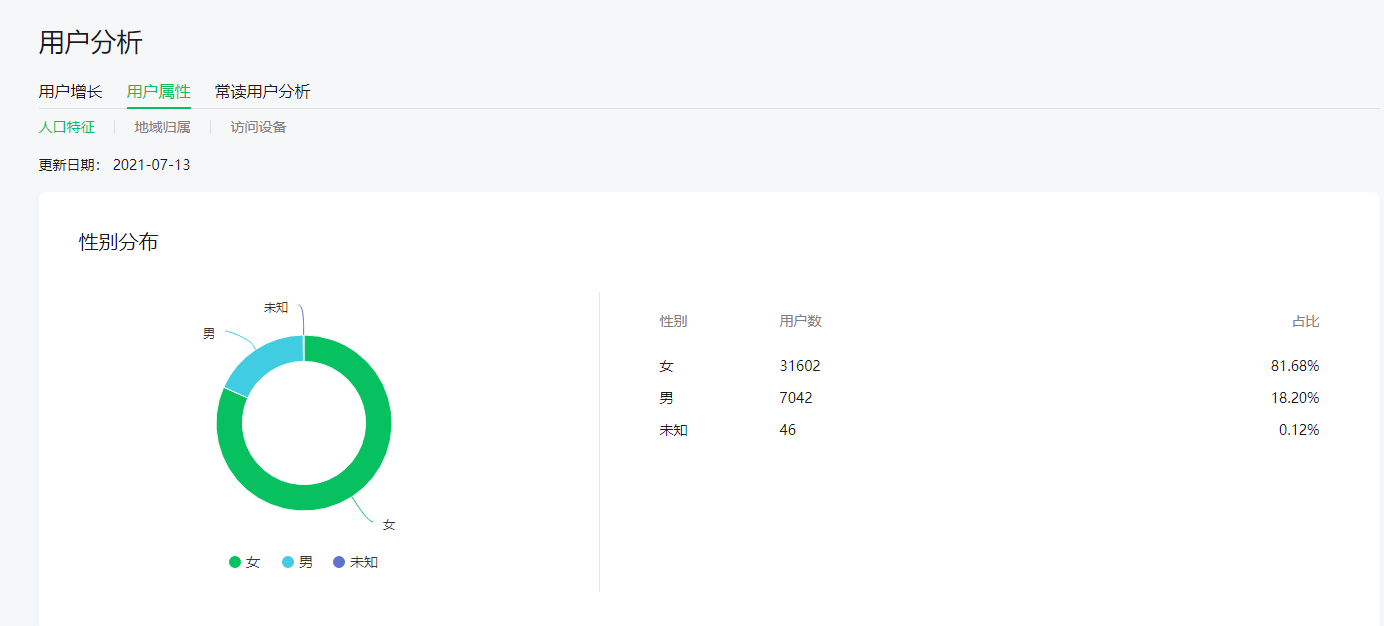The height and width of the screenshot is (626, 1384).
Task: Select the 用户属性 tab
Action: (x=159, y=92)
